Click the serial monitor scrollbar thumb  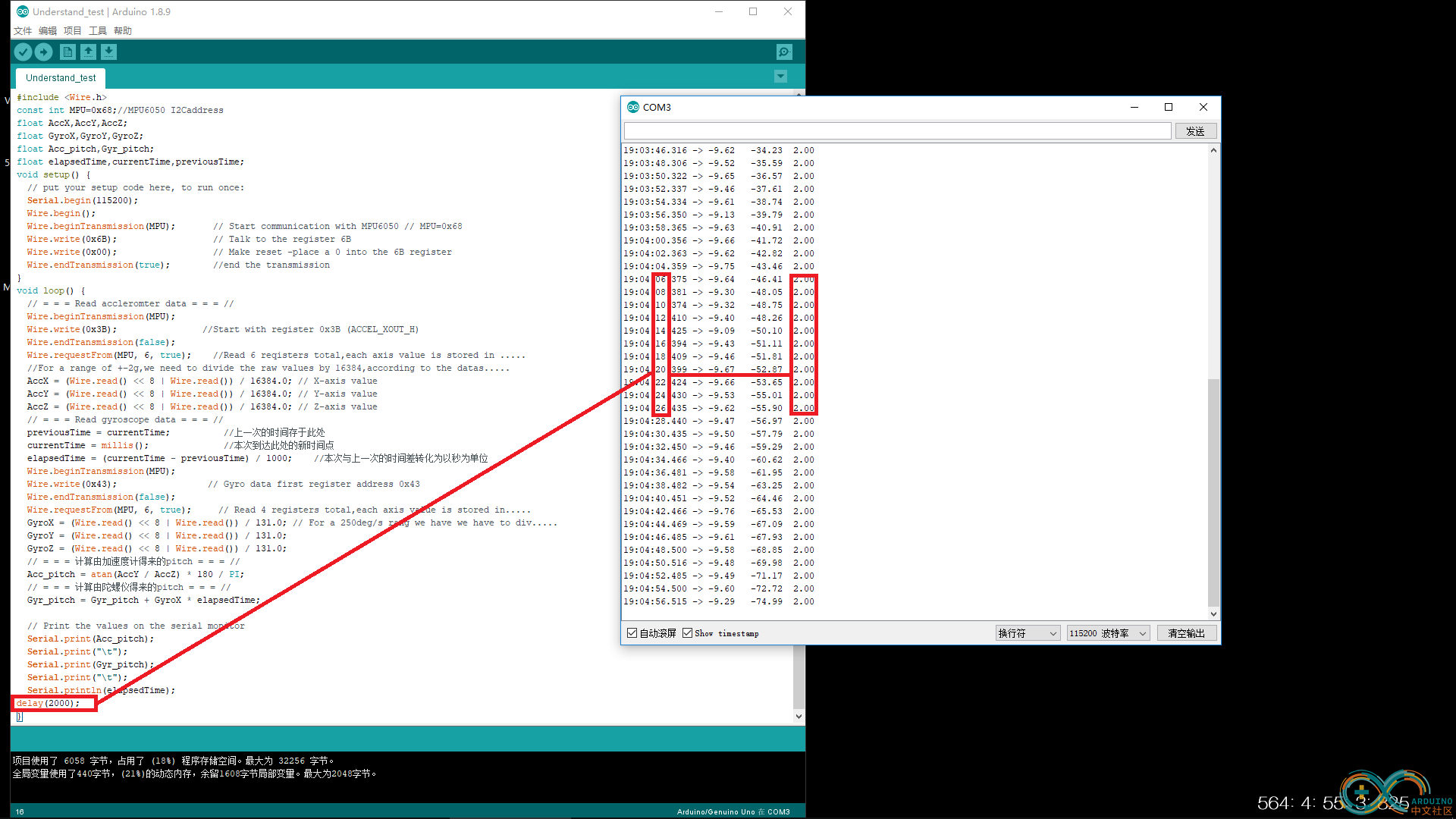click(x=1213, y=493)
